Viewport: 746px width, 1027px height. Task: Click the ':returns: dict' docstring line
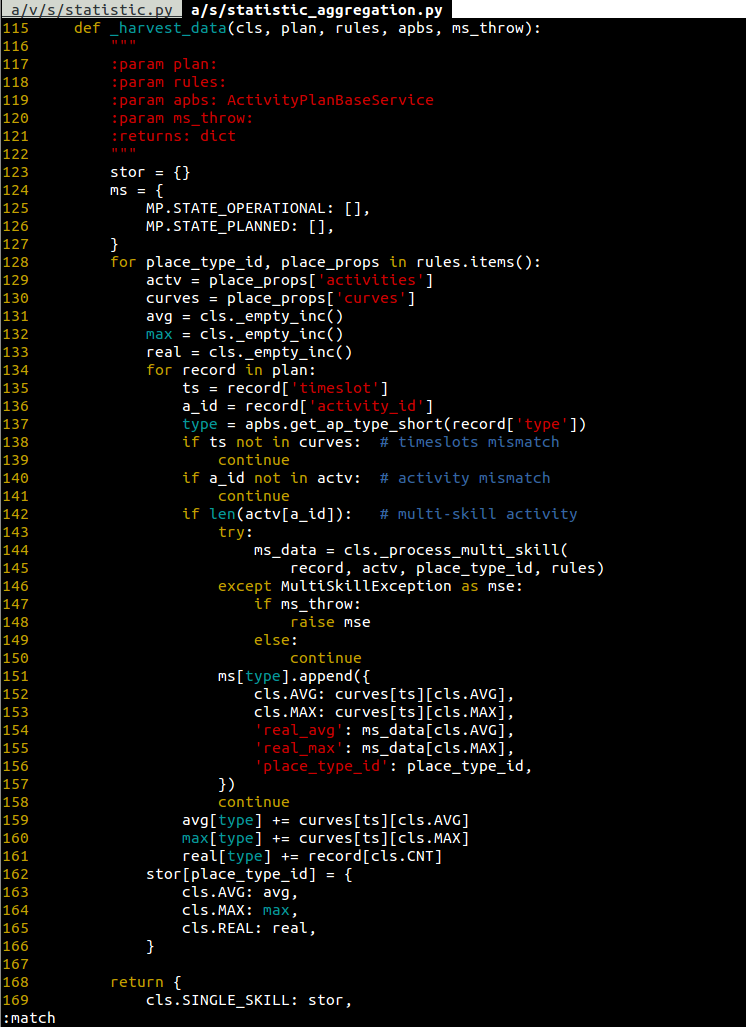click(x=173, y=136)
